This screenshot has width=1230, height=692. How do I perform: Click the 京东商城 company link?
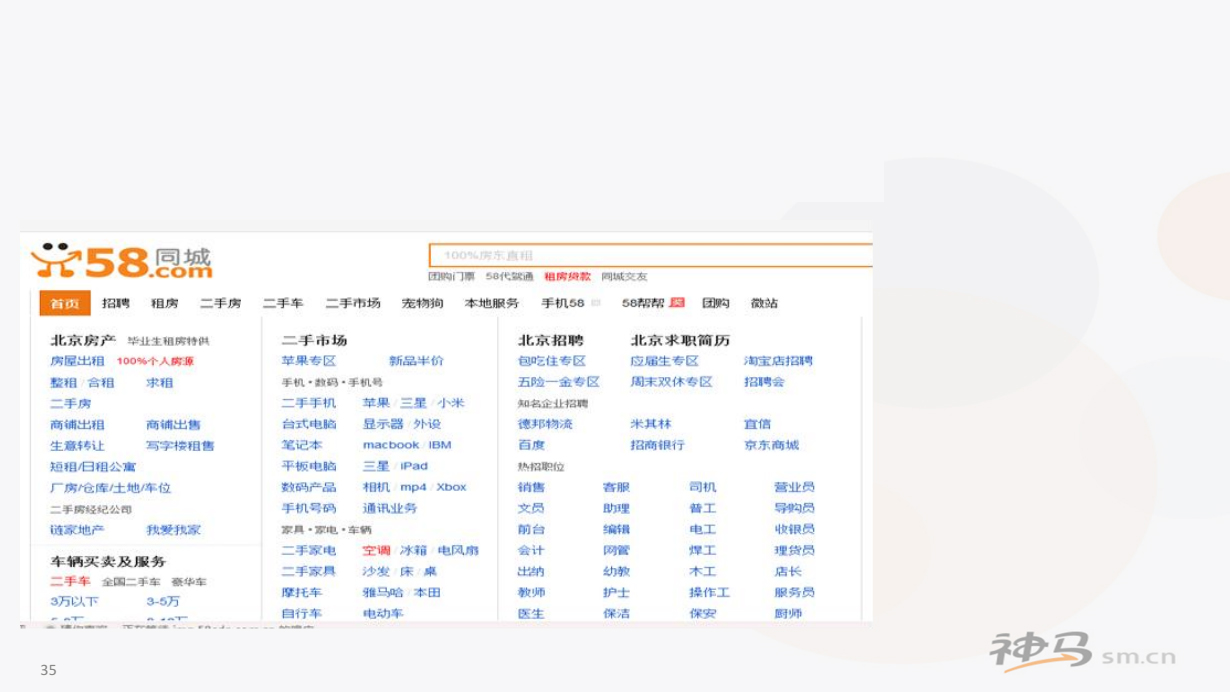click(x=772, y=445)
